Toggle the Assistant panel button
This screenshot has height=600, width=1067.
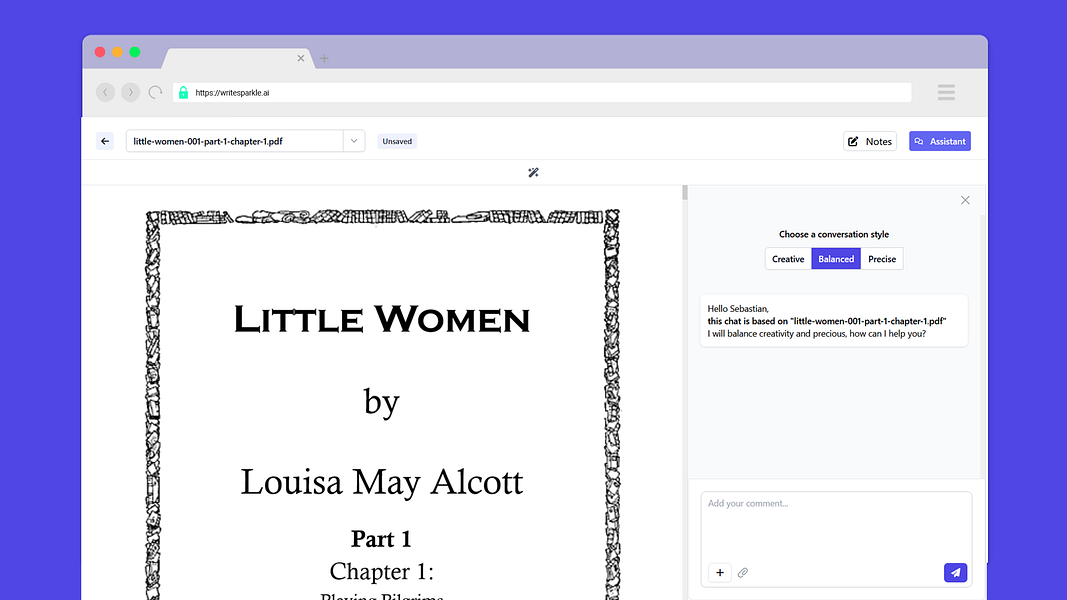(940, 141)
